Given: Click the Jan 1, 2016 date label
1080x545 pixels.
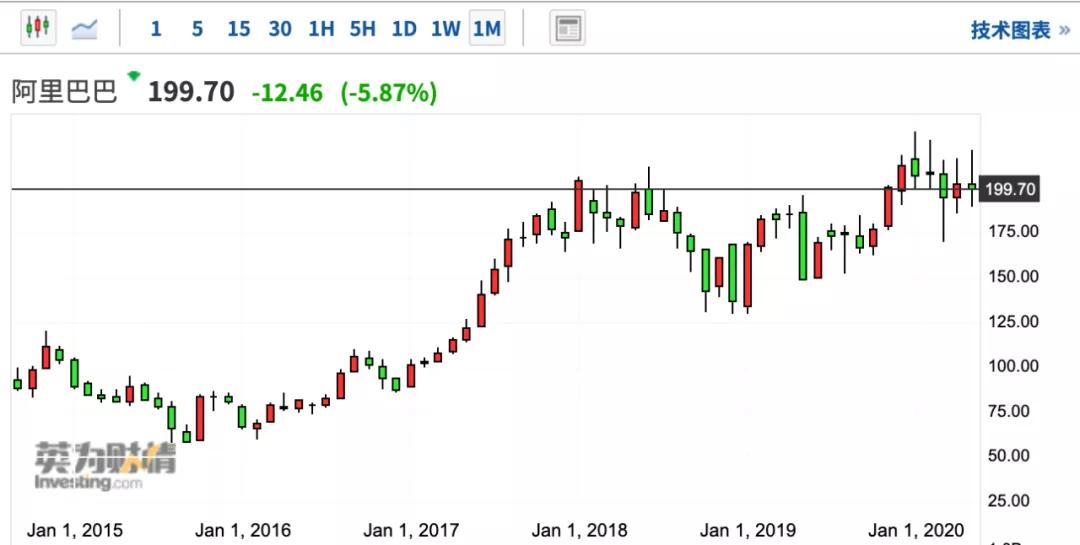Looking at the screenshot, I should coord(242,530).
